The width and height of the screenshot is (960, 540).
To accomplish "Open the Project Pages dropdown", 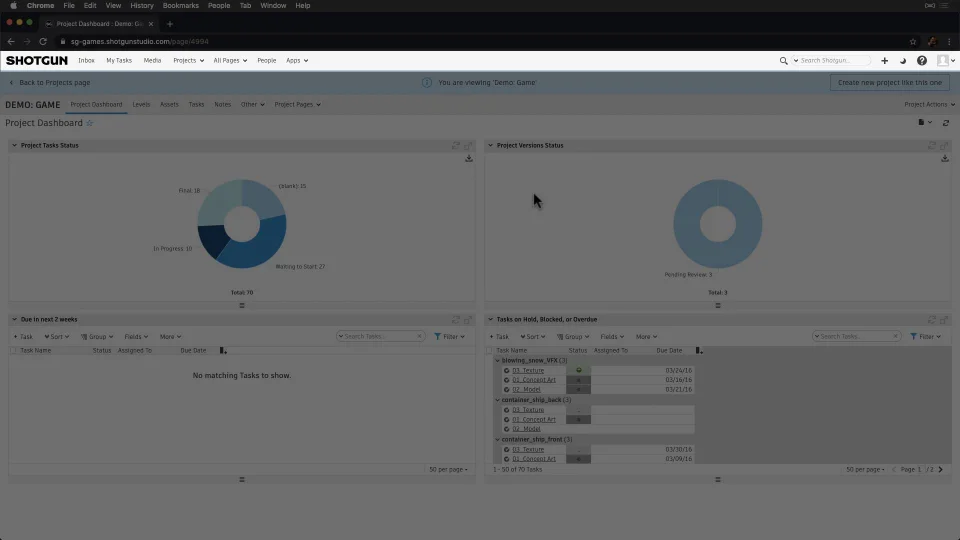I will tap(298, 105).
